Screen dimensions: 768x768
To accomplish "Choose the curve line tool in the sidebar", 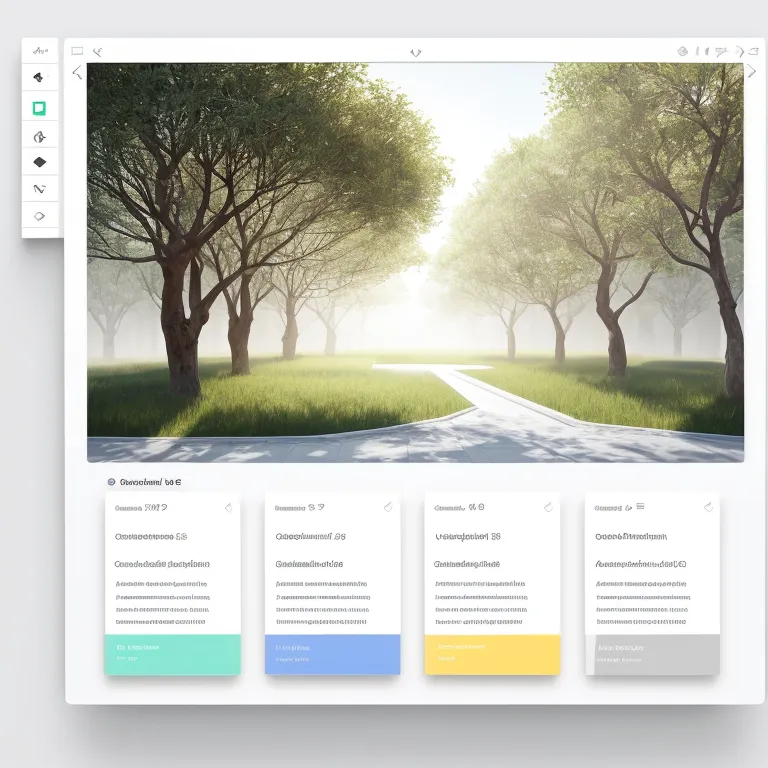I will (x=40, y=189).
